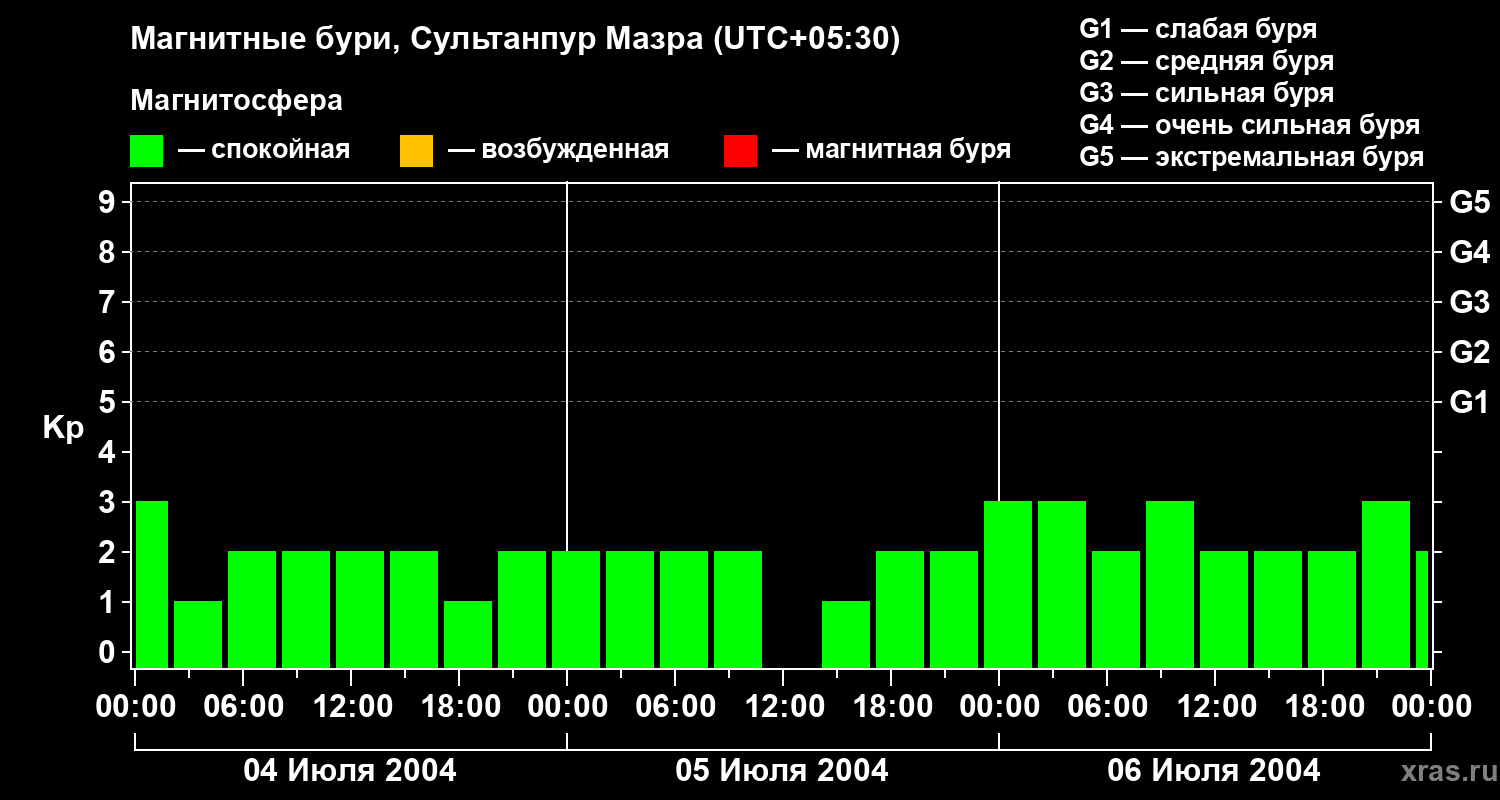Click the '12:00' time label under 04 July

(351, 706)
